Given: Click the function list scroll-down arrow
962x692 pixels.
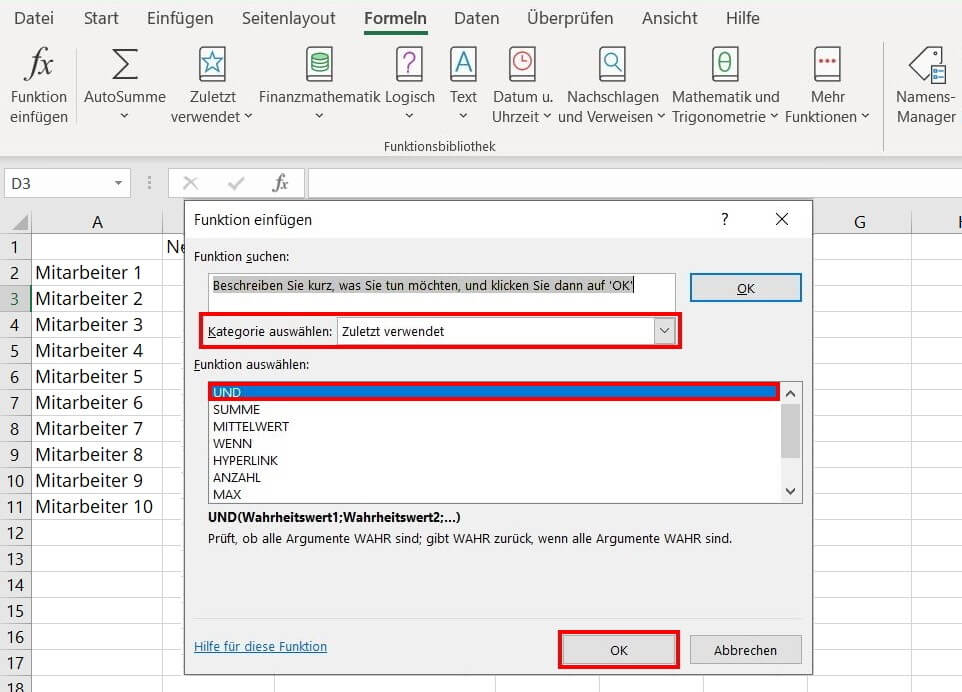Looking at the screenshot, I should coord(790,491).
